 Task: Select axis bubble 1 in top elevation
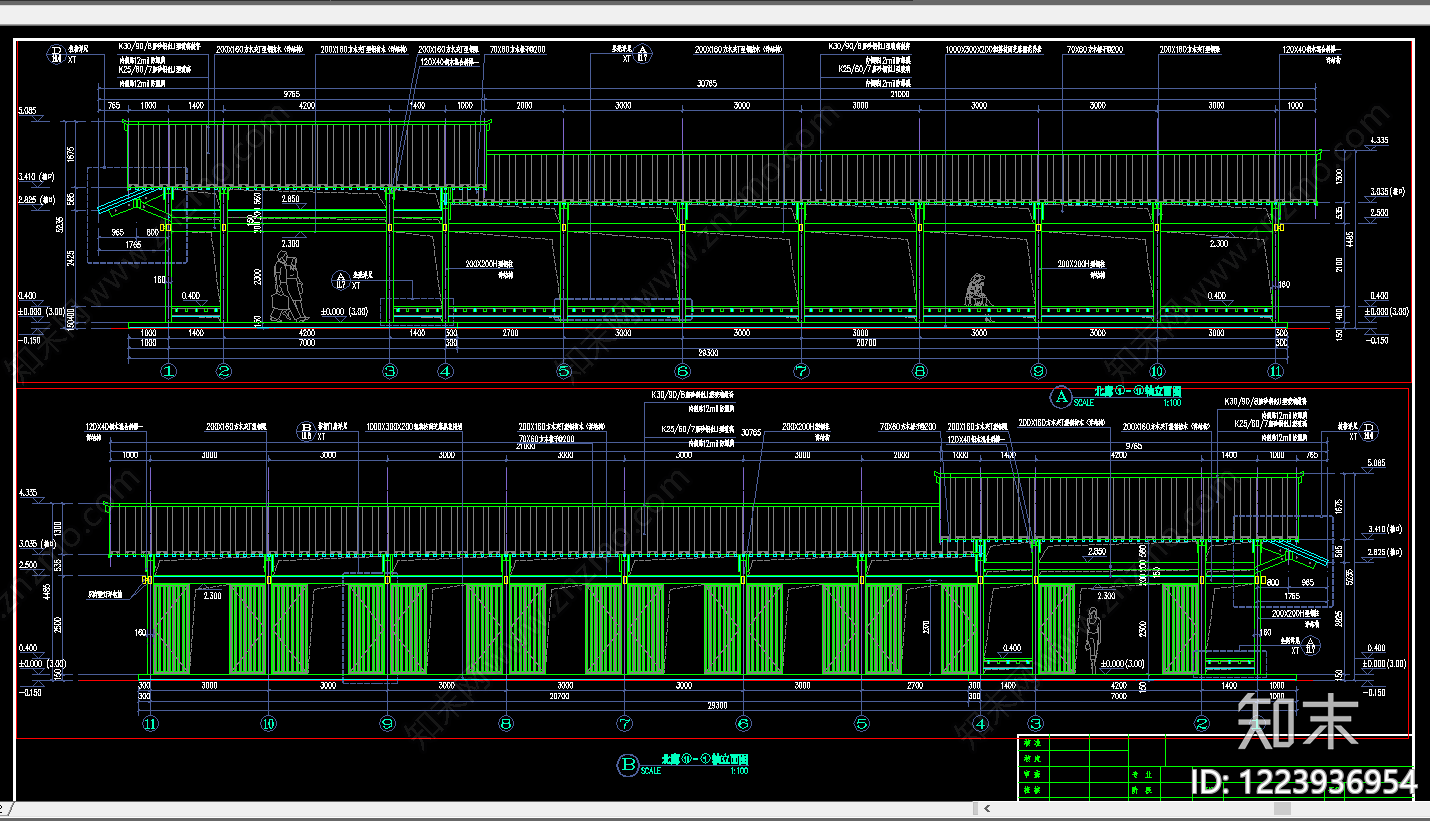coord(169,371)
